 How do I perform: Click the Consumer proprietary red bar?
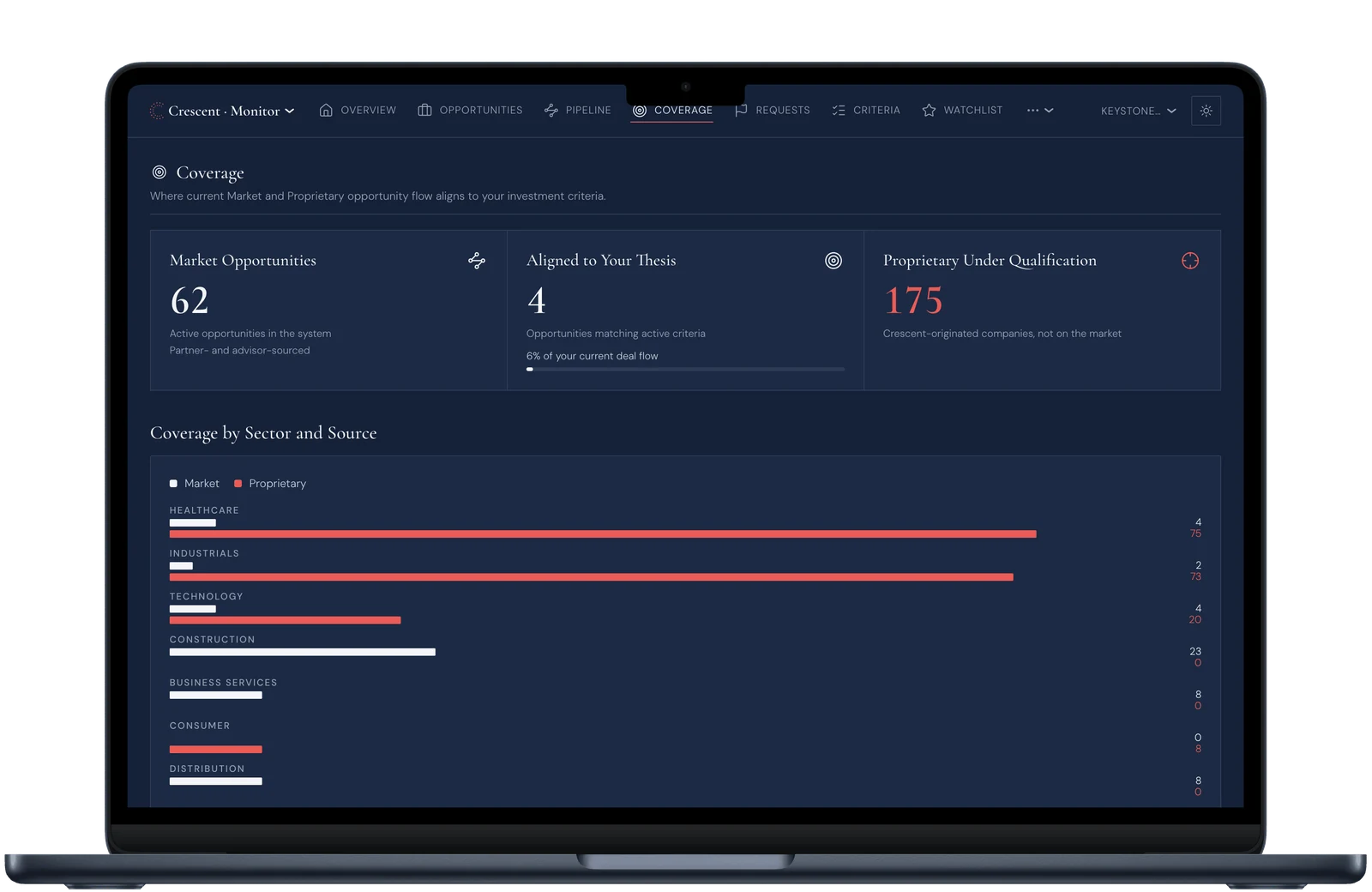(x=216, y=750)
